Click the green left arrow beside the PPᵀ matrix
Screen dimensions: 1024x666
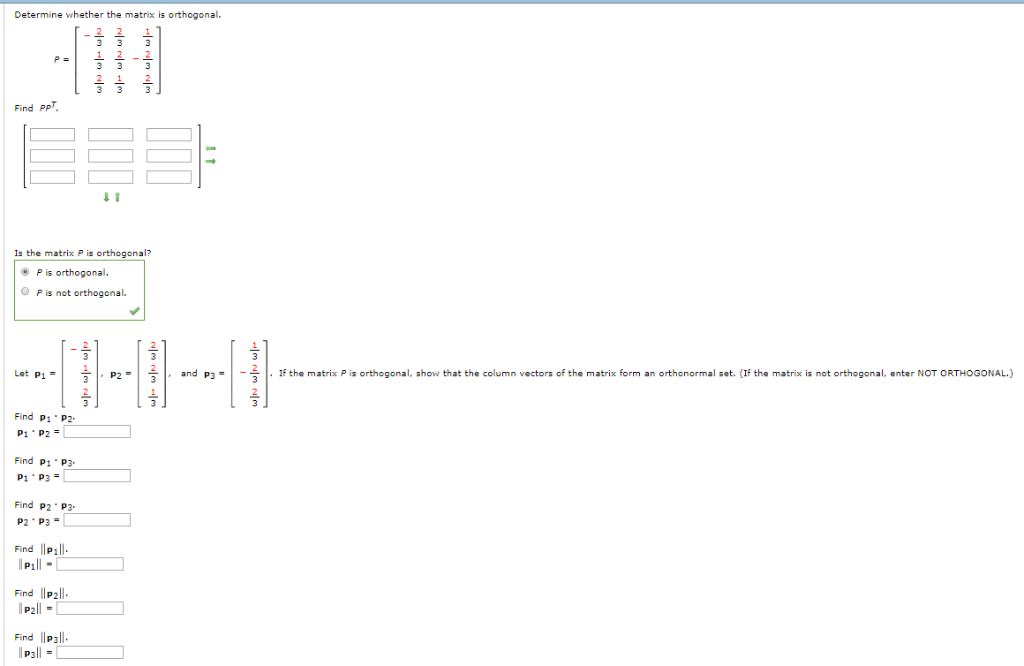210,148
